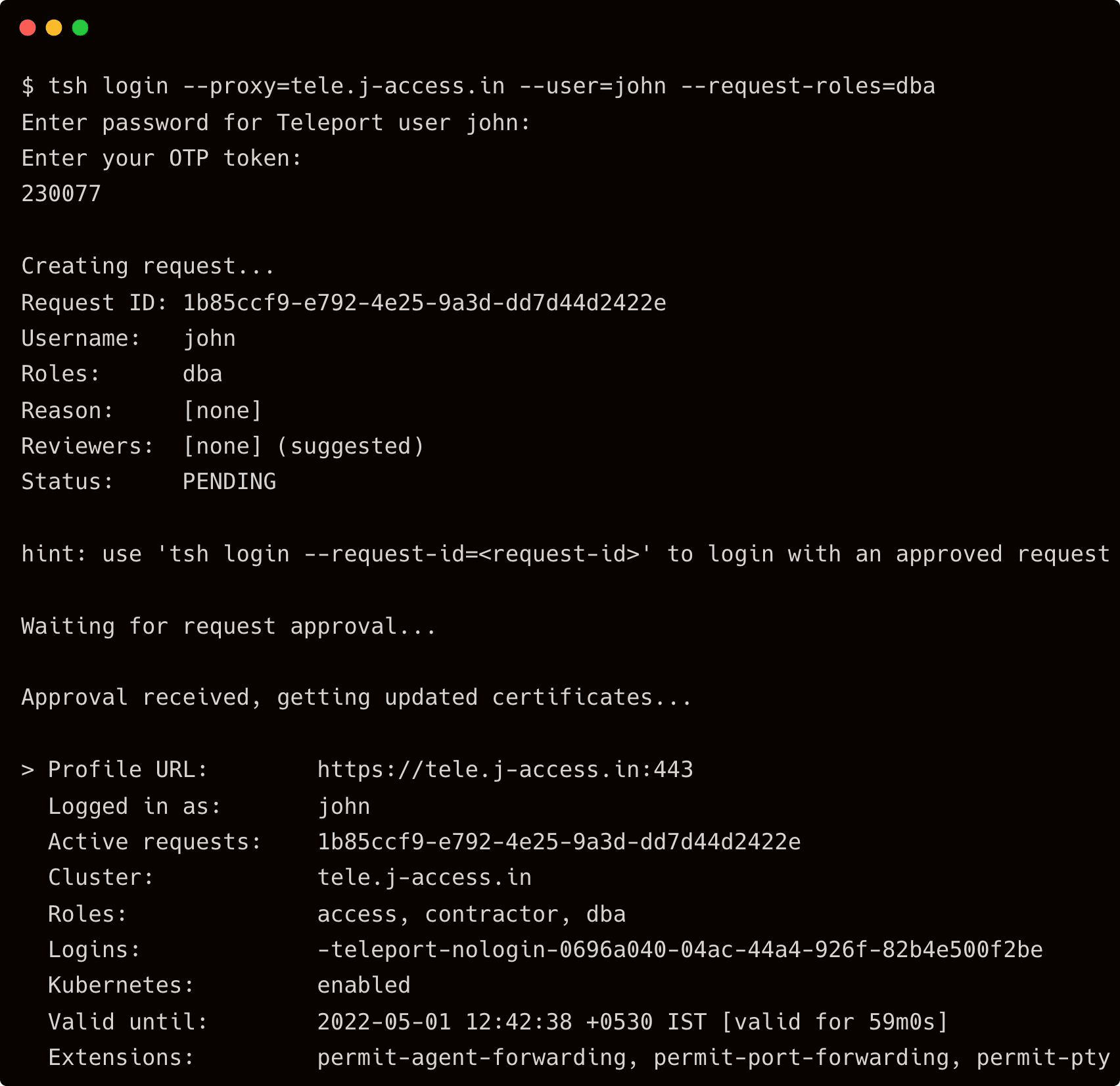Click the requested Roles value 'dba'
The width and height of the screenshot is (1120, 1086).
point(202,374)
